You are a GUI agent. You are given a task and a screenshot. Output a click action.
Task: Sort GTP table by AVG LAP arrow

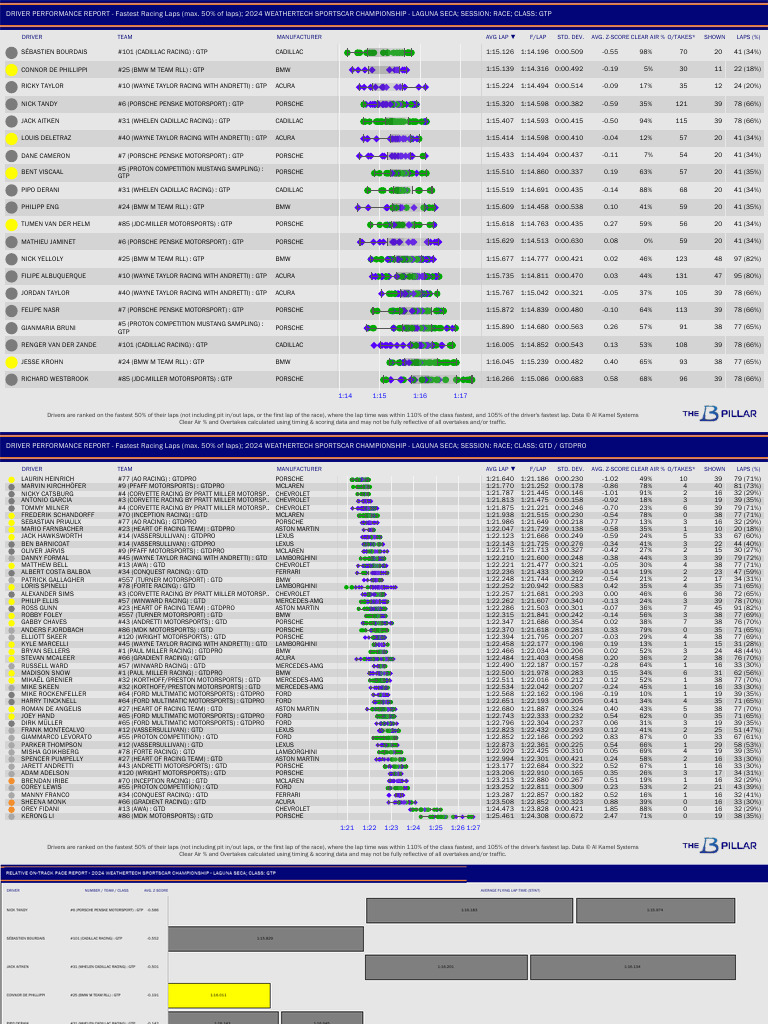click(x=513, y=37)
